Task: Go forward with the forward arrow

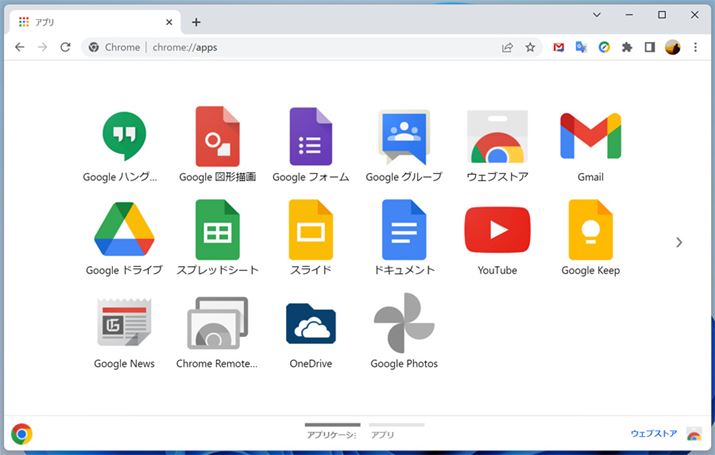Action: pyautogui.click(x=42, y=47)
